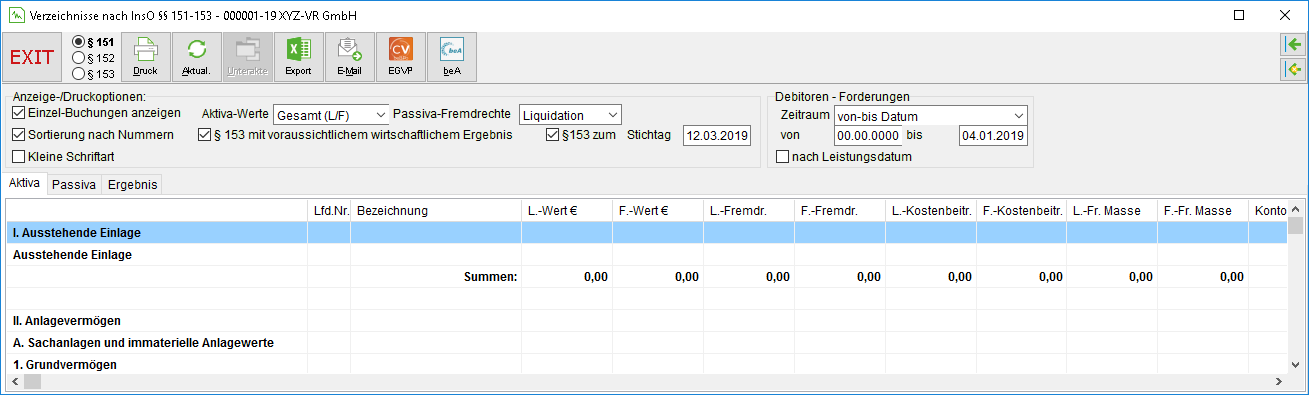Click the Lfd.Nr. column header

coord(329,210)
